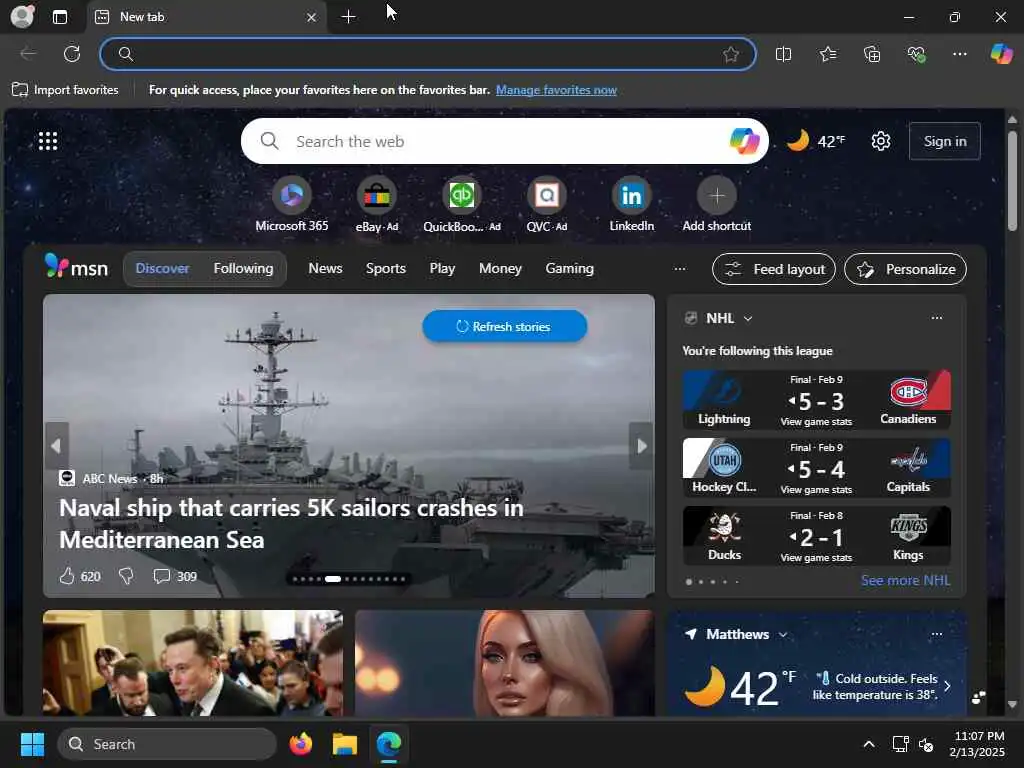Open Copilot sidebar icon
1024x768 pixels.
tap(1002, 54)
